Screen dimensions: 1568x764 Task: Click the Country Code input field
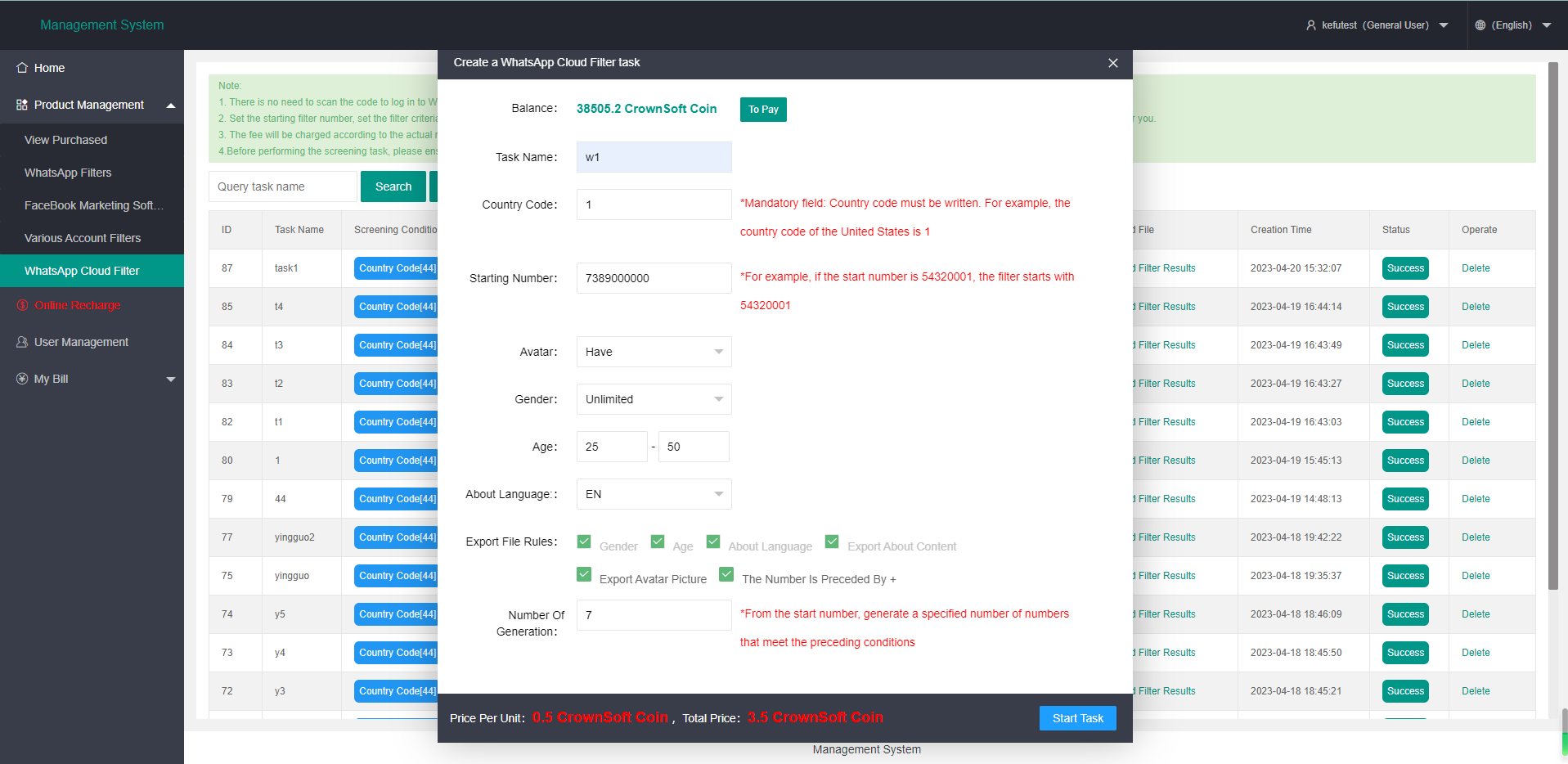pos(654,204)
